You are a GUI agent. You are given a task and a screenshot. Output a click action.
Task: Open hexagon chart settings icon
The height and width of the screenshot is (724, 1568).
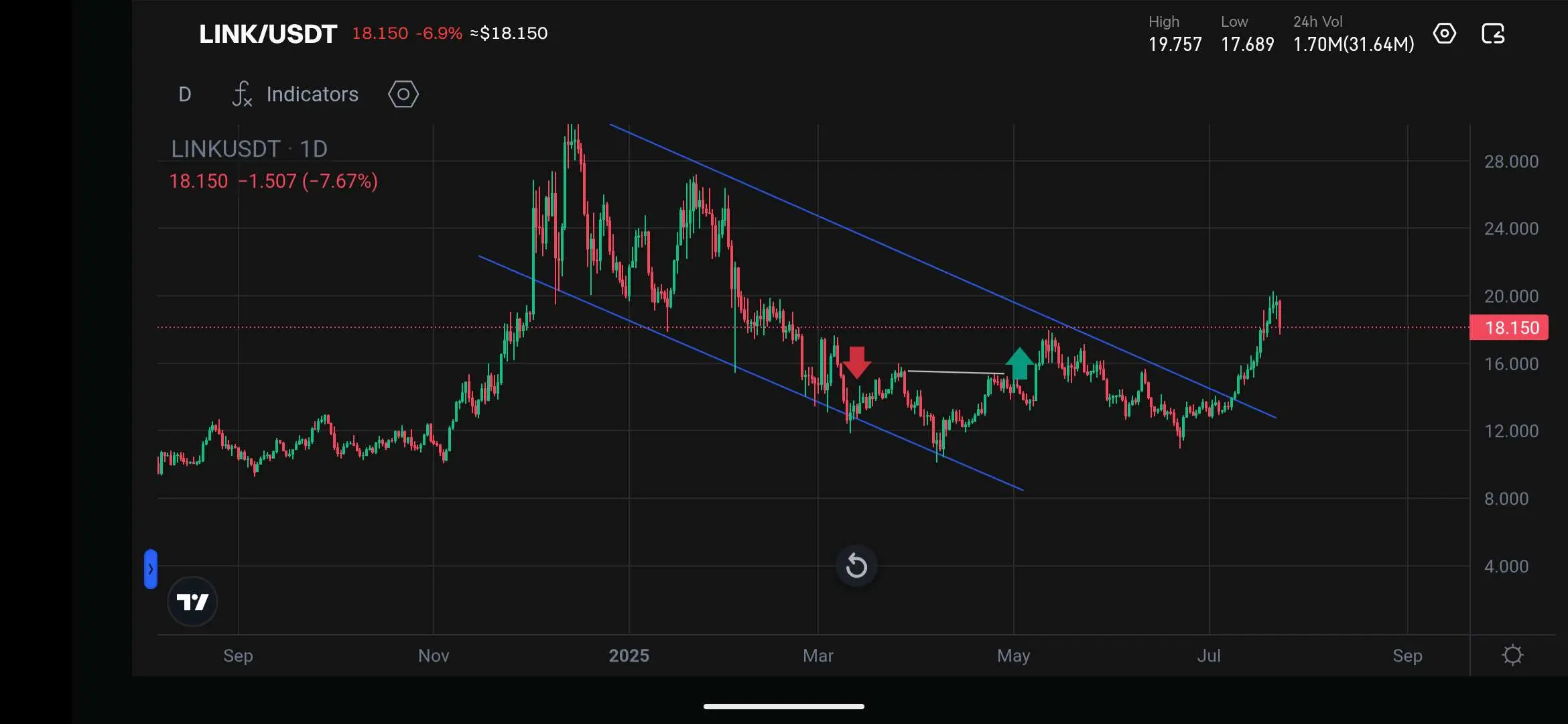pos(403,95)
